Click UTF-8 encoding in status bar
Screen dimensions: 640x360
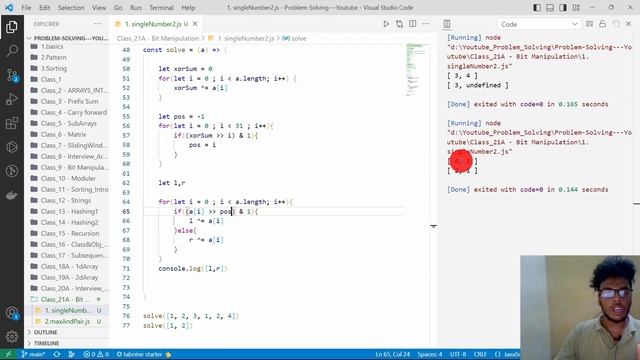tap(458, 354)
